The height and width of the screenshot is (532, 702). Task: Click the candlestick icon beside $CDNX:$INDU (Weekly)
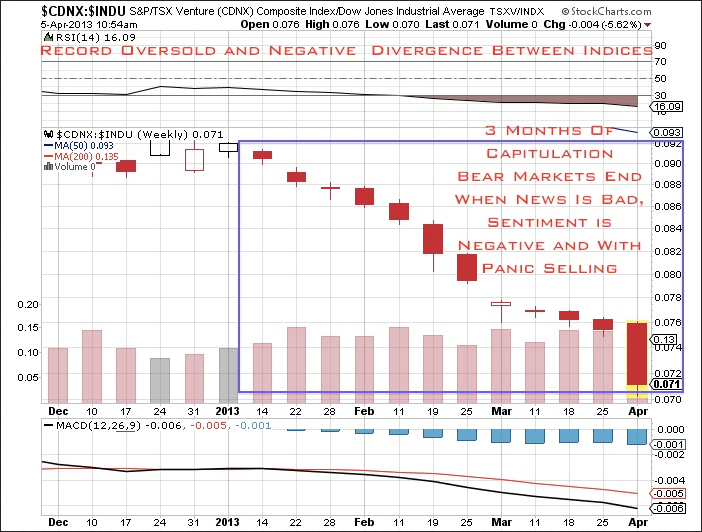point(48,134)
